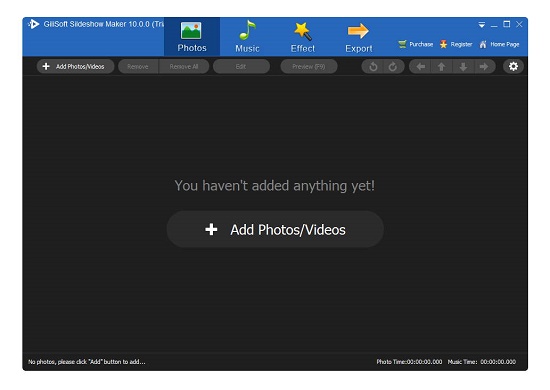The width and height of the screenshot is (550, 390).
Task: Minimize the Slideshow Maker window
Action: pyautogui.click(x=494, y=25)
